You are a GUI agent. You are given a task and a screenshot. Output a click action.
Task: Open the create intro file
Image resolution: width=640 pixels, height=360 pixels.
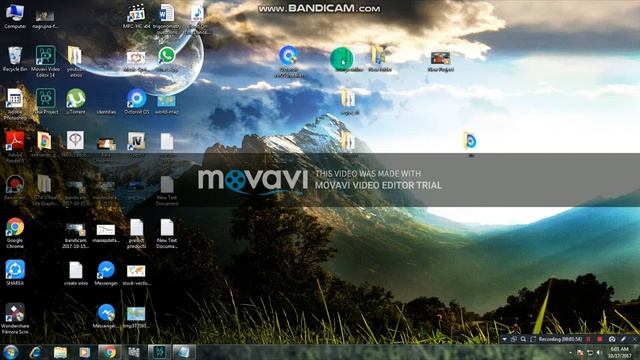[76, 273]
